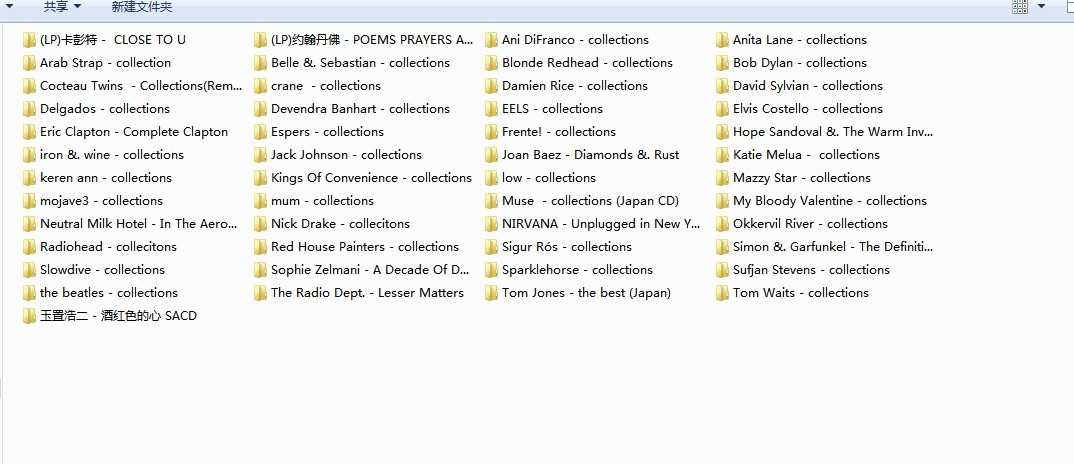Click the Ani DiFranco - collections name

575,40
